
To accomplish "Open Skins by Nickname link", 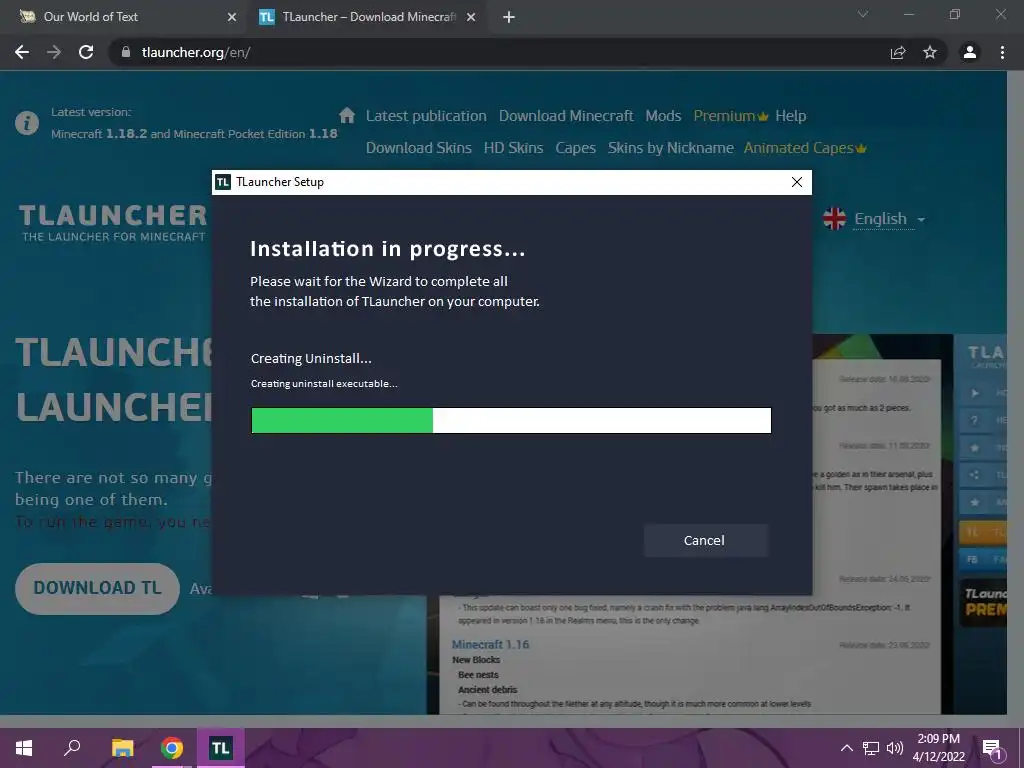I will 671,148.
